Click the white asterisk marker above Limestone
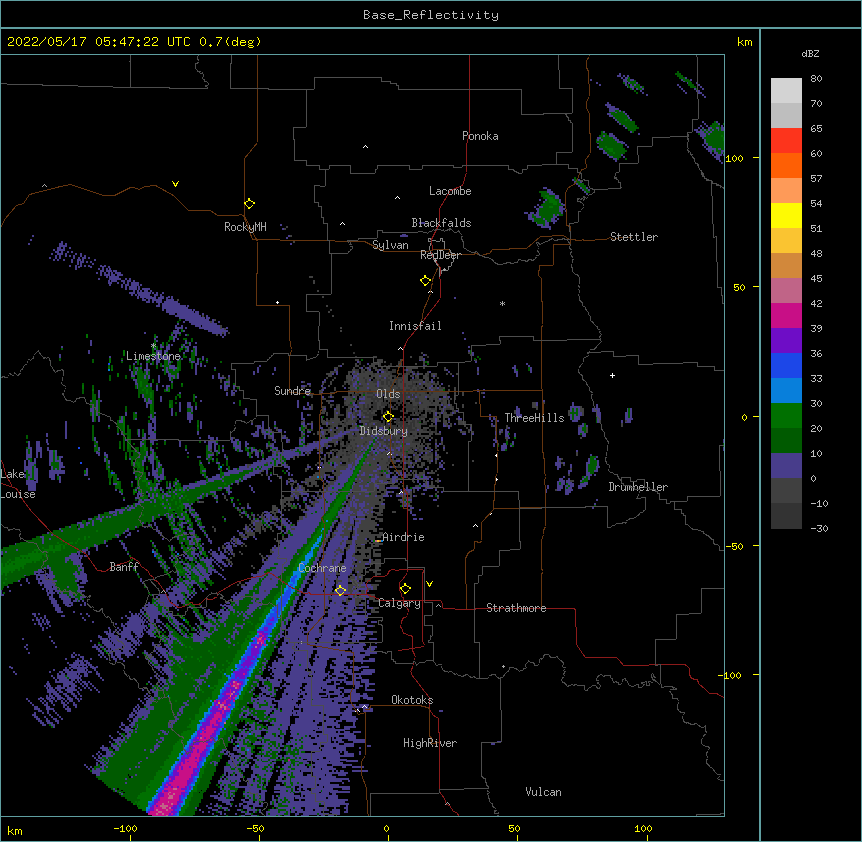The image size is (862, 842). pos(153,346)
